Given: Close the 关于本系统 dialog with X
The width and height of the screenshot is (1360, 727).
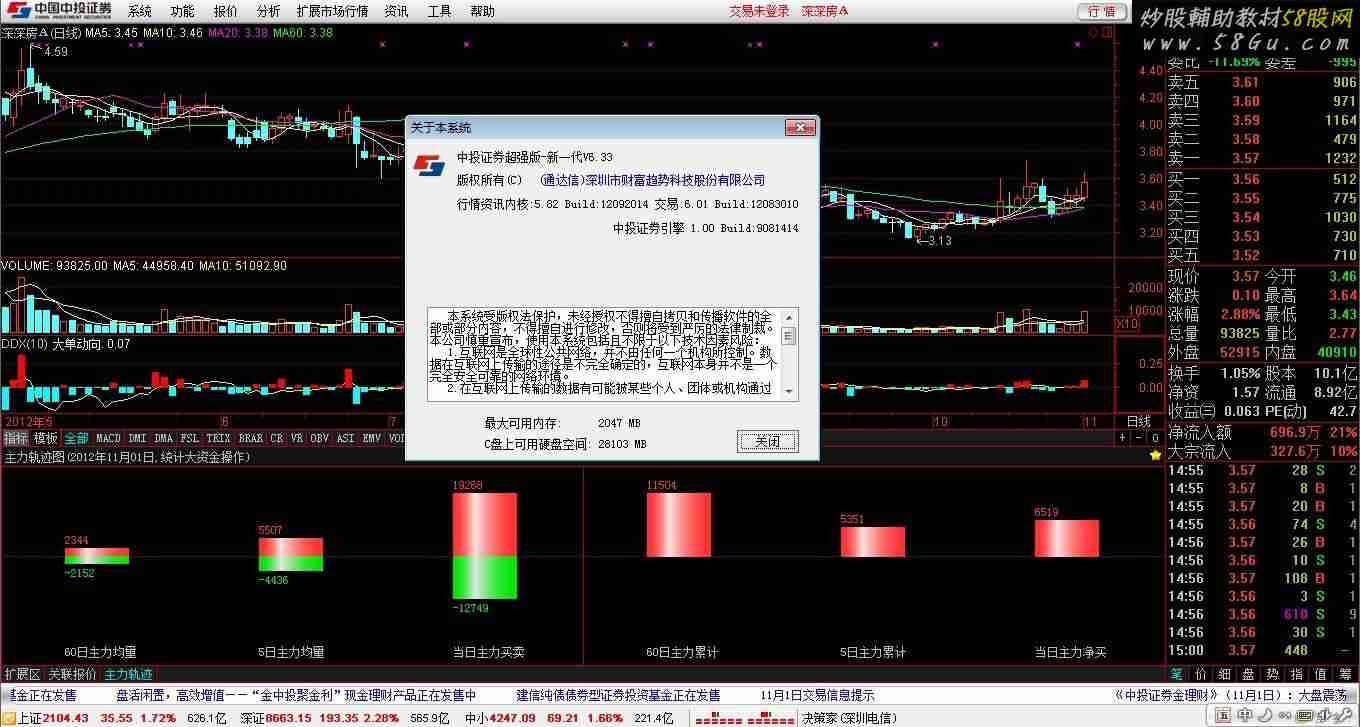Looking at the screenshot, I should tap(799, 127).
